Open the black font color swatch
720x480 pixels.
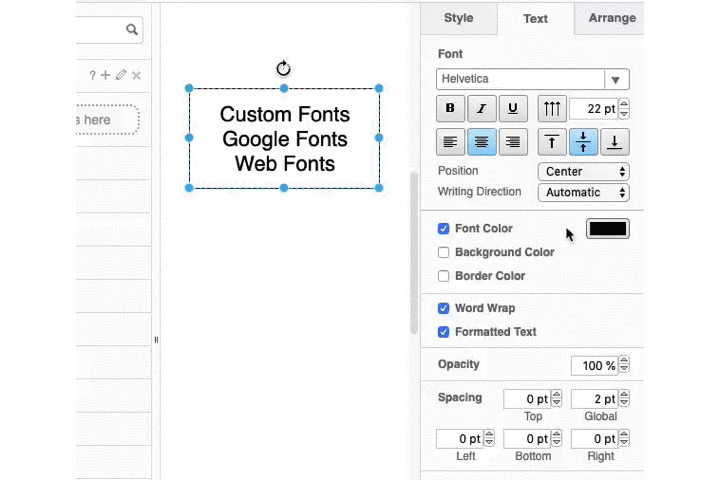(x=608, y=229)
